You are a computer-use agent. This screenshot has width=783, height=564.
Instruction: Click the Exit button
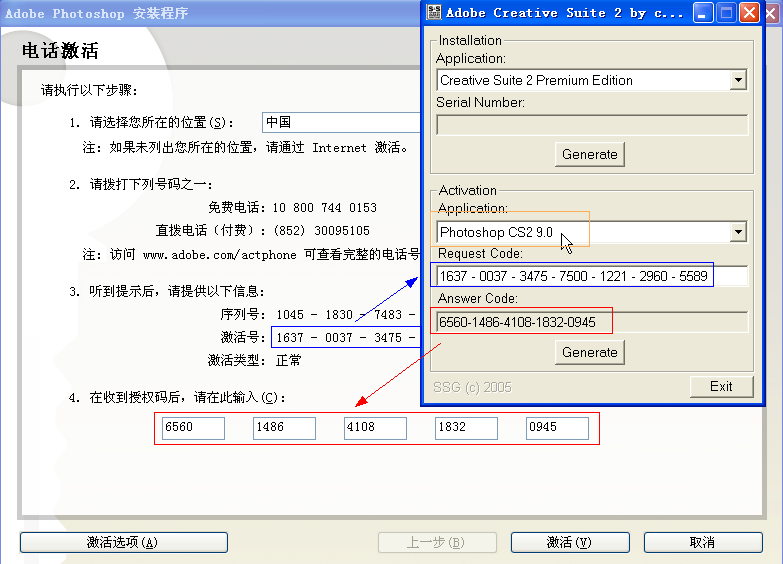coord(721,386)
